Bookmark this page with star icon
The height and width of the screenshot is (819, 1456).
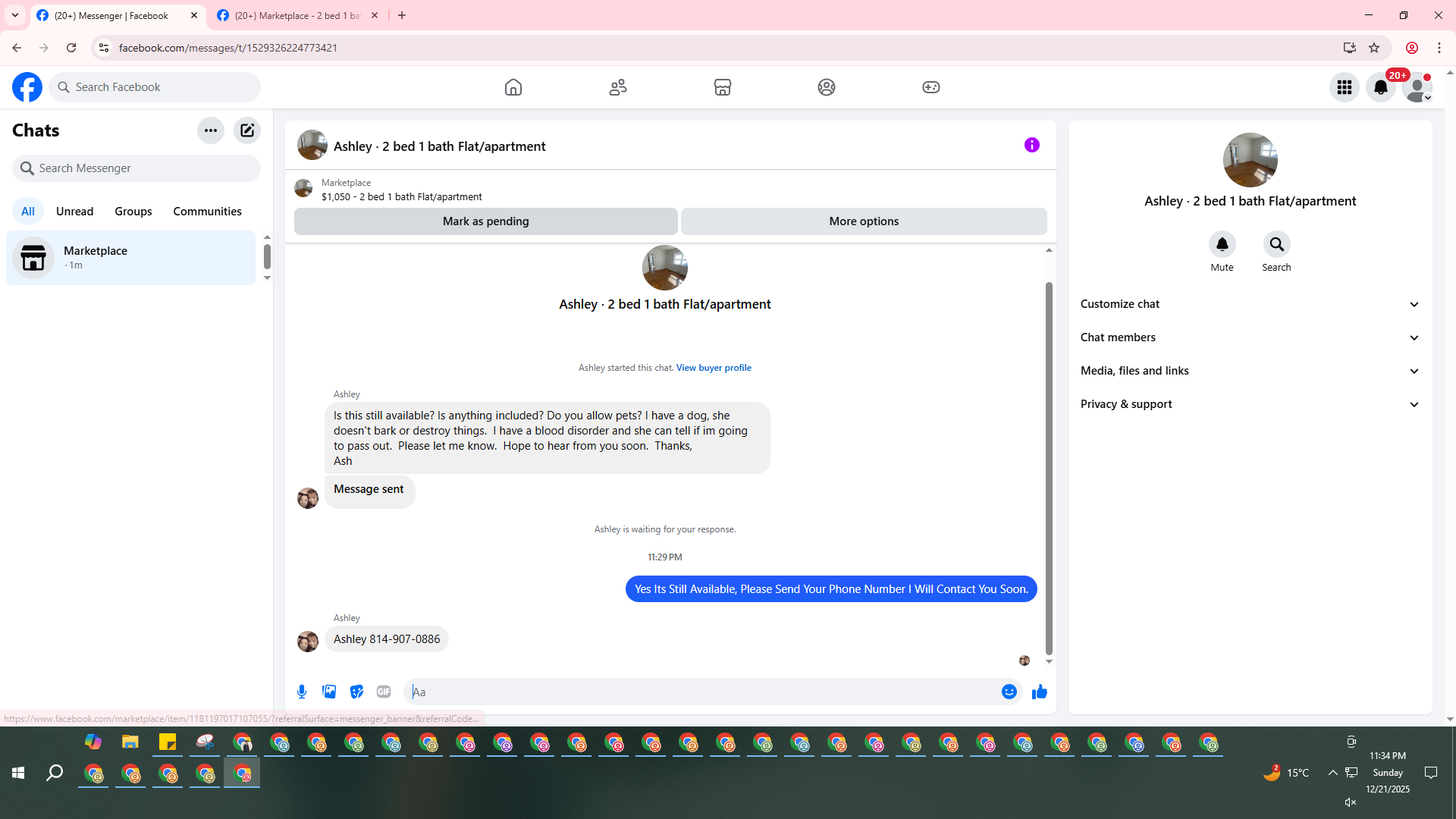(x=1374, y=48)
